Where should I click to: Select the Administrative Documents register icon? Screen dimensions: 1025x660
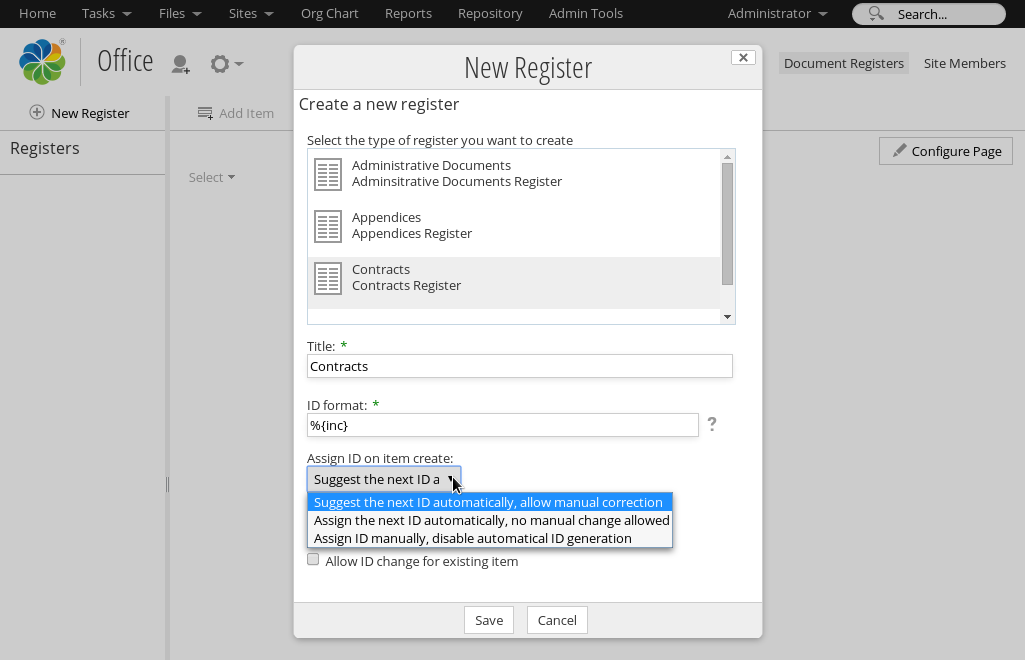click(328, 174)
